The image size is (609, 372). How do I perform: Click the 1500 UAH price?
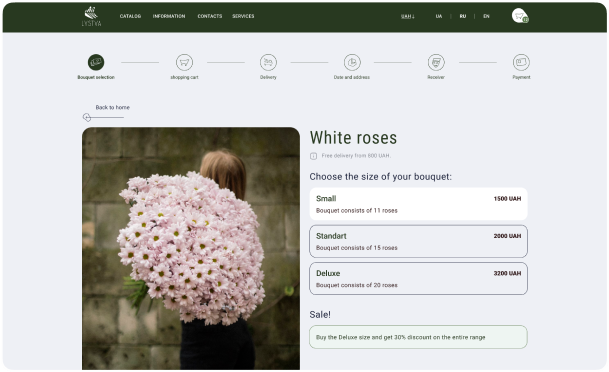pyautogui.click(x=507, y=199)
